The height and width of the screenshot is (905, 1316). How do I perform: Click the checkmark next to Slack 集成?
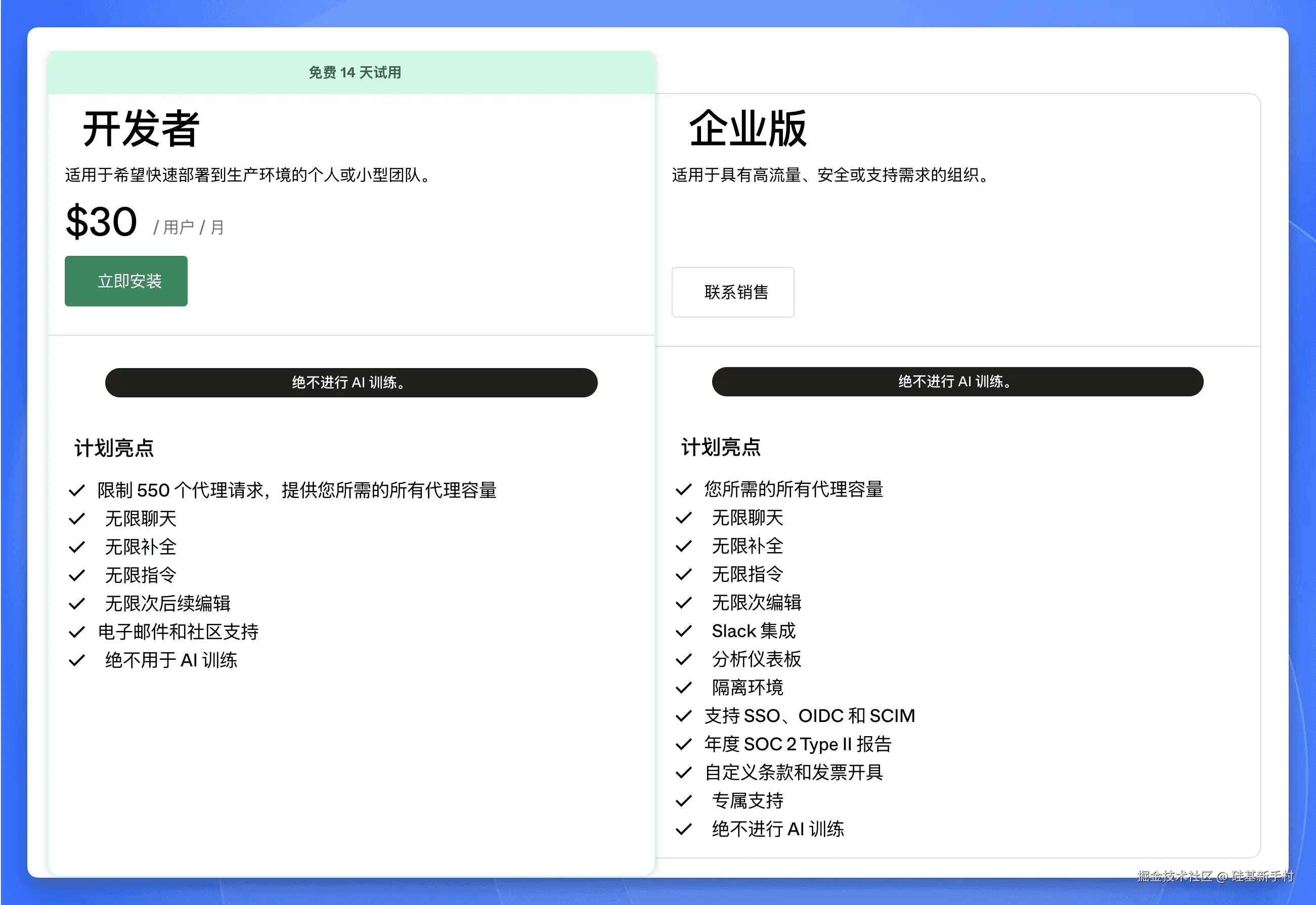click(x=683, y=630)
